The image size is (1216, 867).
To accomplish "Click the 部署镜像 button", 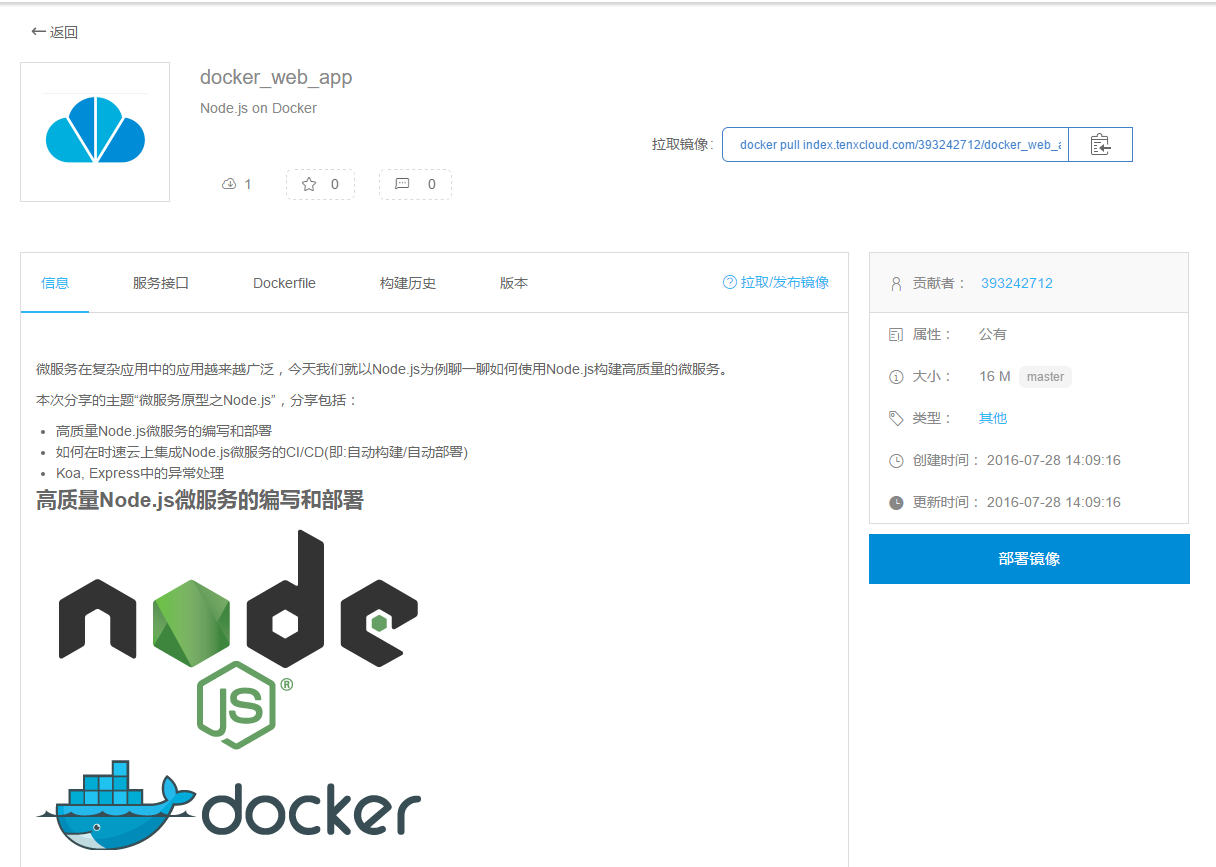I will coord(1028,558).
